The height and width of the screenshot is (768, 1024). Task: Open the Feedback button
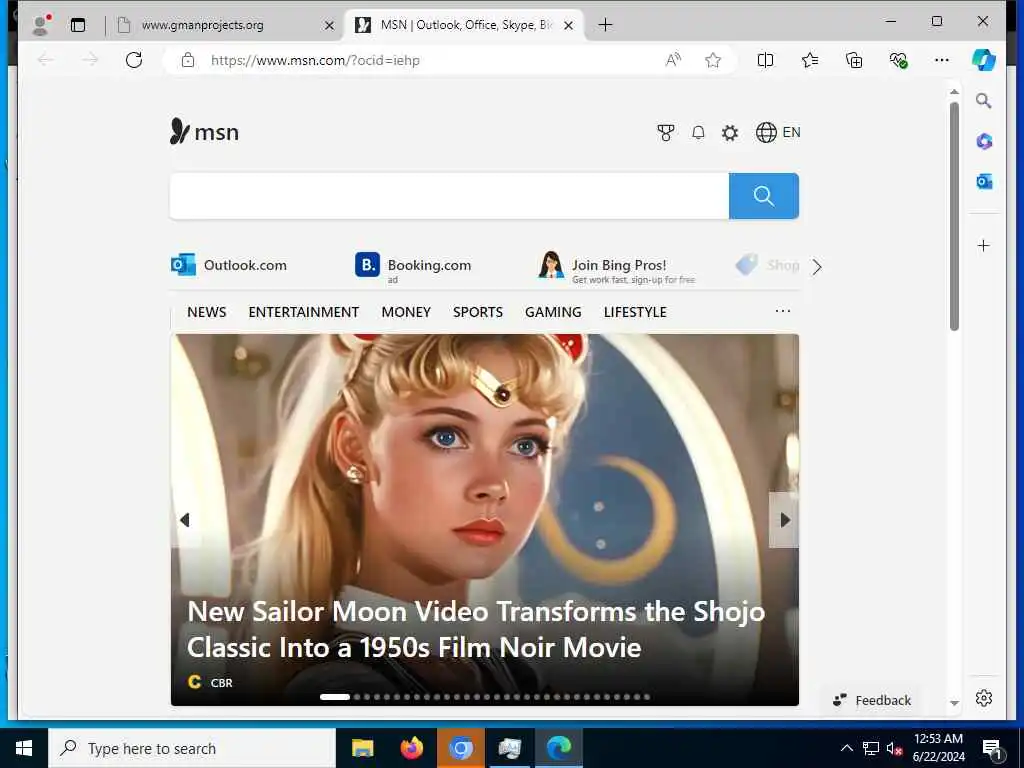click(871, 700)
